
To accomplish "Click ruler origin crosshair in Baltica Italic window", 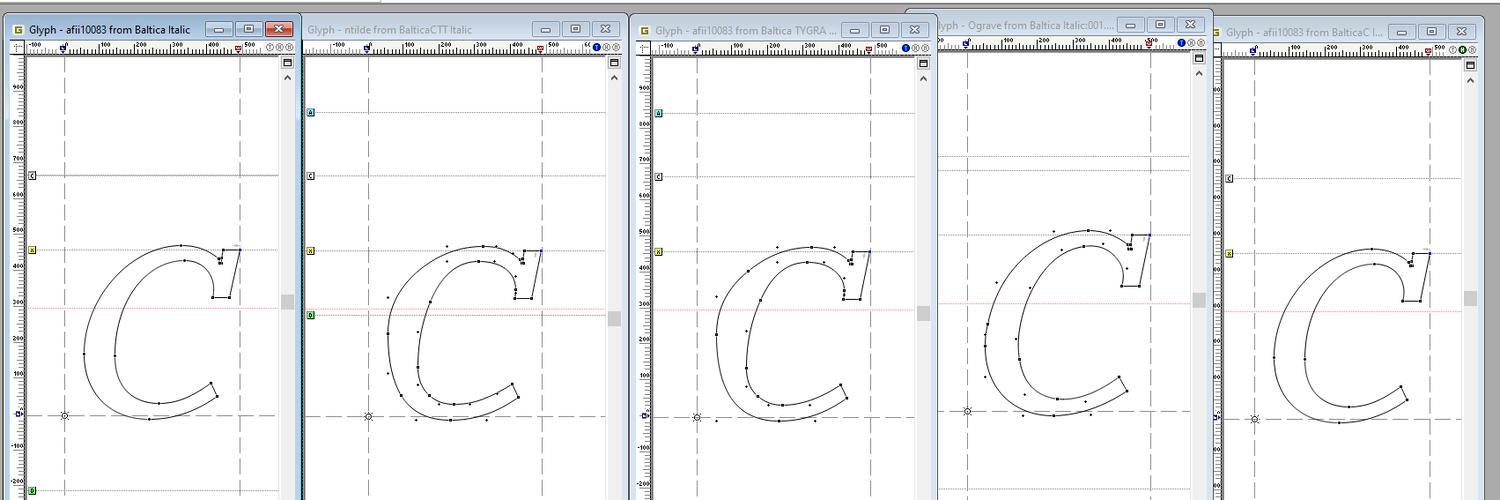I will 17,48.
